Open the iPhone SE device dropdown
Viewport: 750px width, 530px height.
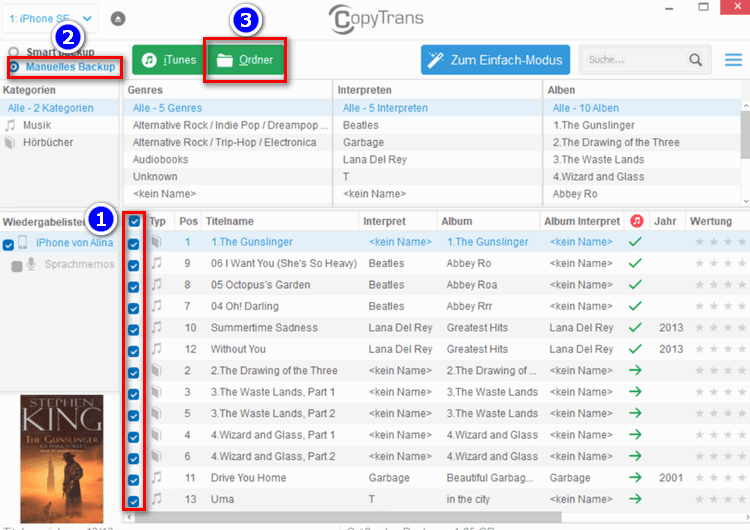pyautogui.click(x=50, y=19)
